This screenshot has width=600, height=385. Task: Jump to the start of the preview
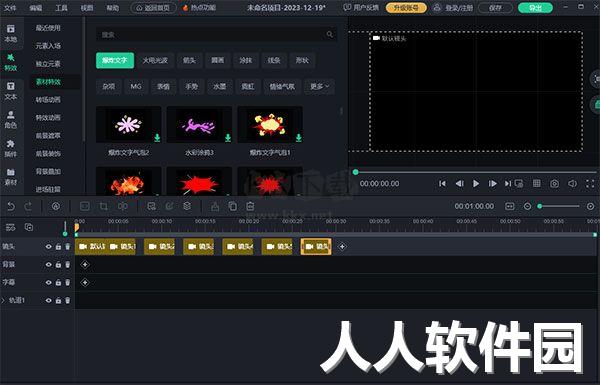click(442, 184)
